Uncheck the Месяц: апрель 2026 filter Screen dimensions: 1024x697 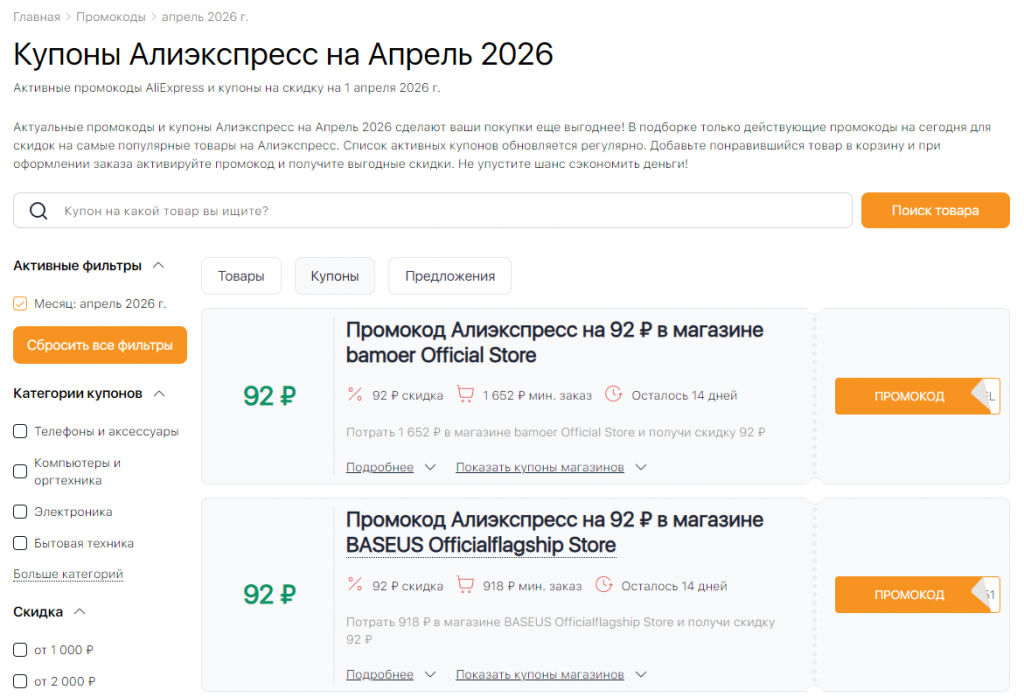pyautogui.click(x=20, y=302)
